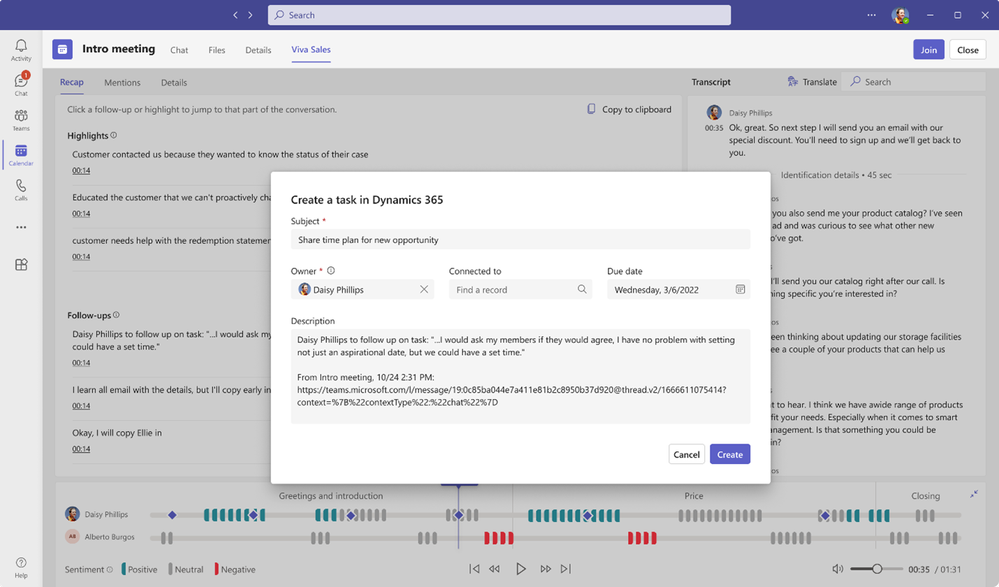Image resolution: width=999 pixels, height=587 pixels.
Task: Click the Due date field
Action: coord(678,289)
